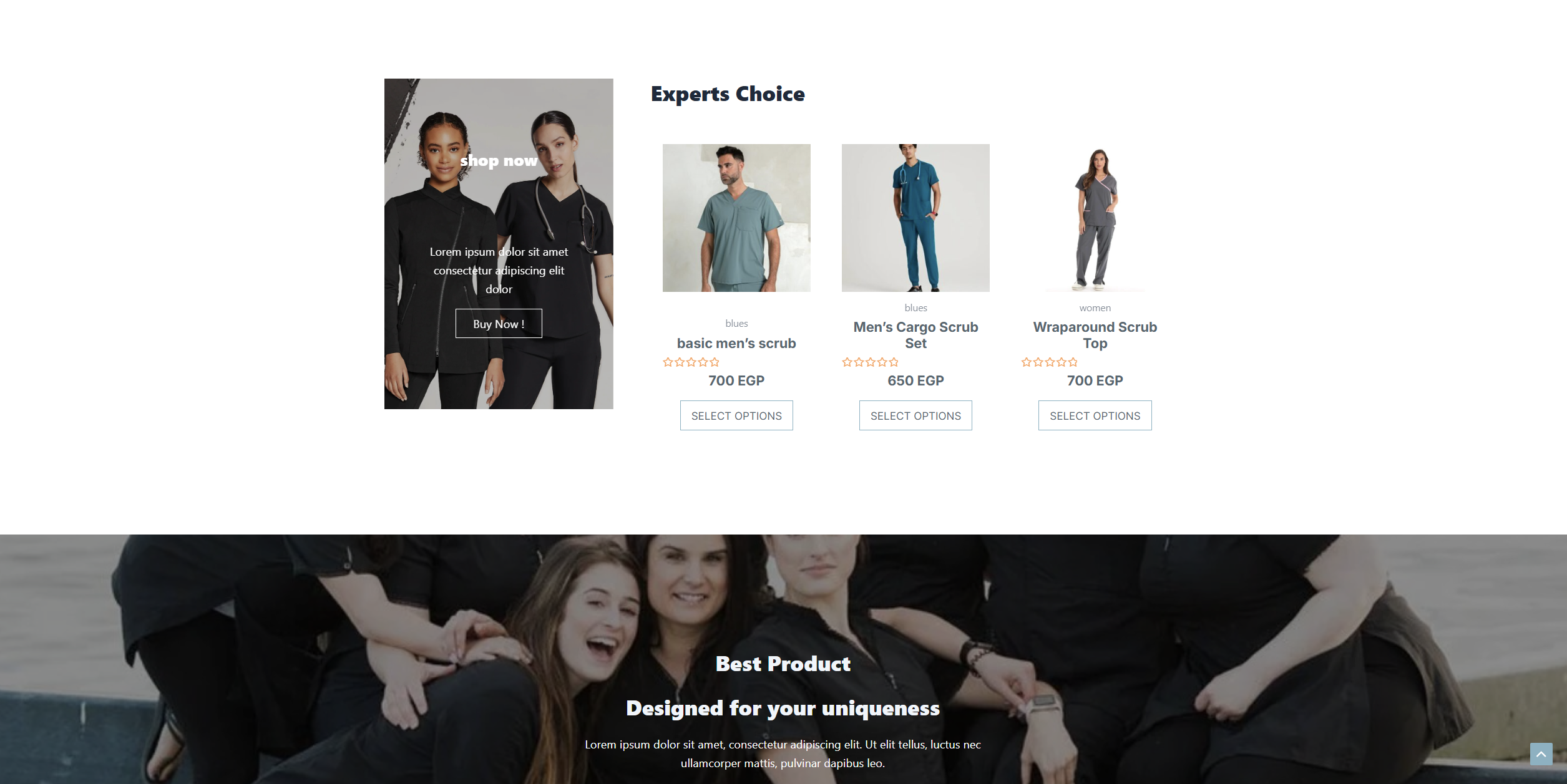Click the 650 EGP price
The height and width of the screenshot is (784, 1567).
click(x=915, y=380)
